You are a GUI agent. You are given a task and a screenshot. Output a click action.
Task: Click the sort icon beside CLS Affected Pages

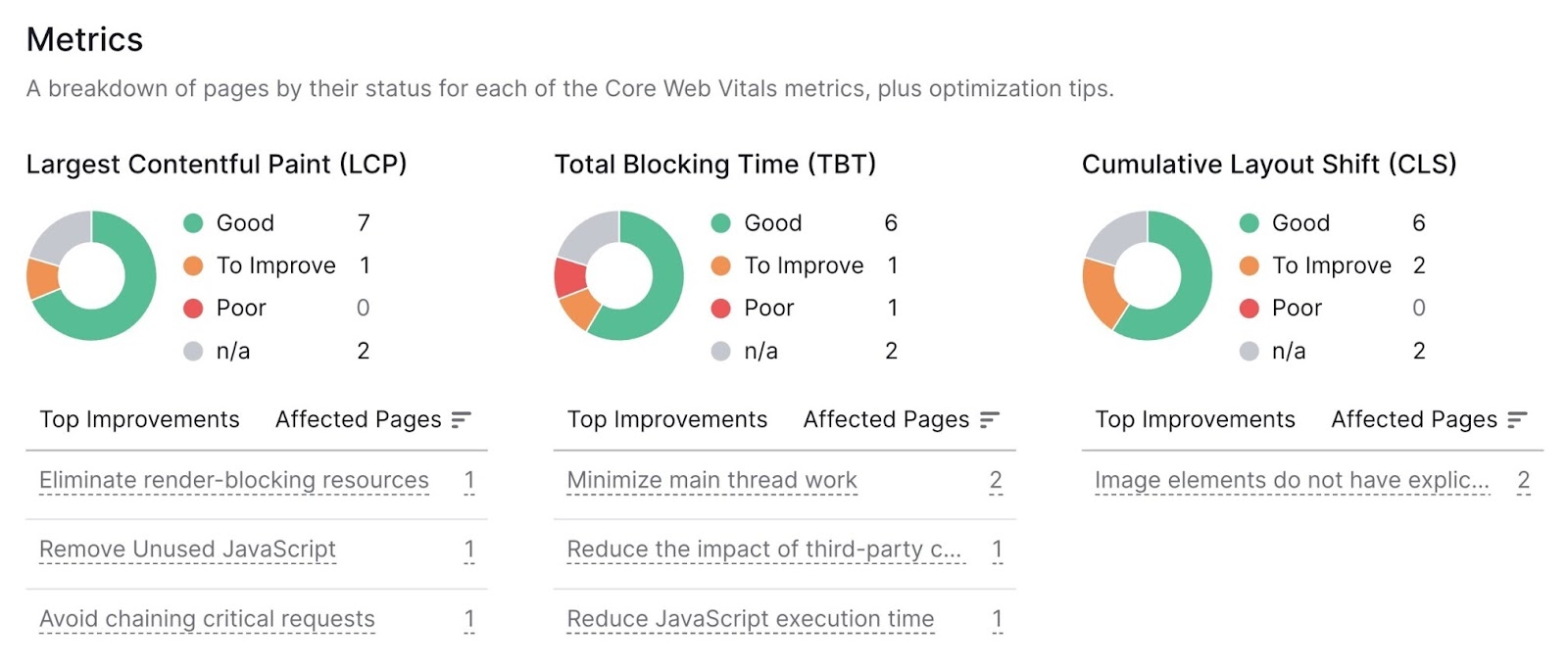(1517, 419)
